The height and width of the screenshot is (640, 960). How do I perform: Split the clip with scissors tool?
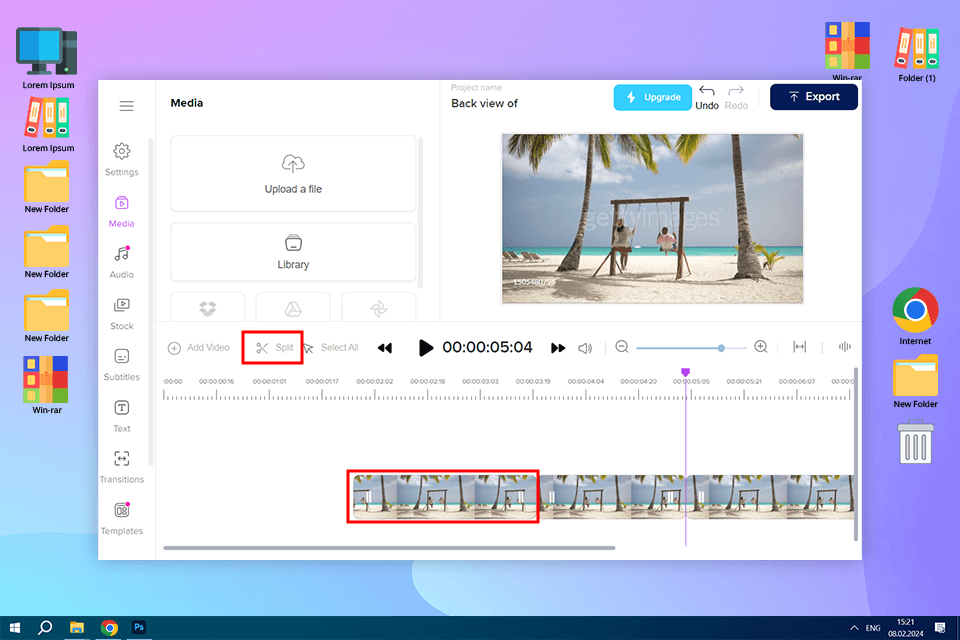pyautogui.click(x=274, y=348)
